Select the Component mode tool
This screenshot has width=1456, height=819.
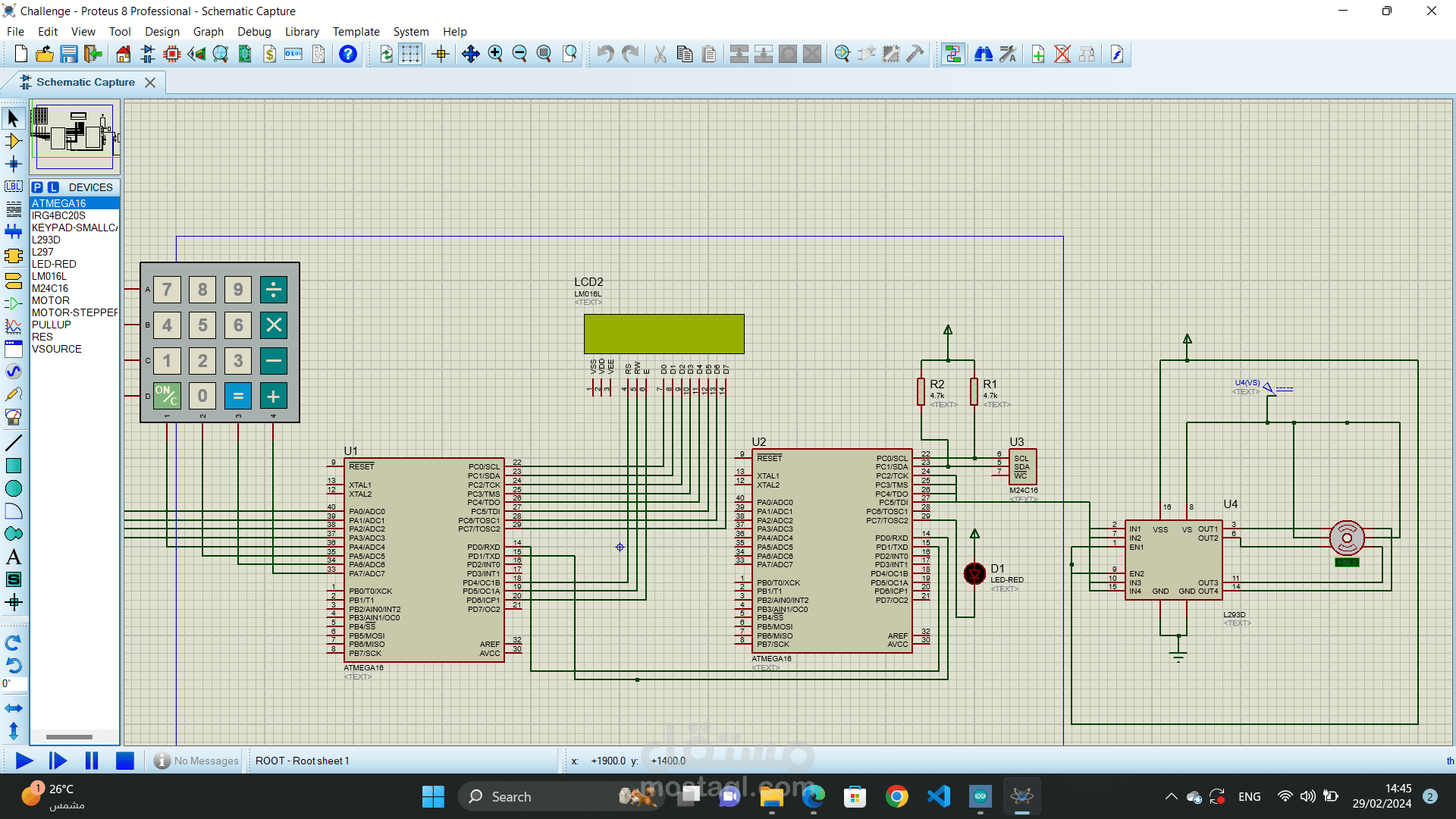[13, 141]
